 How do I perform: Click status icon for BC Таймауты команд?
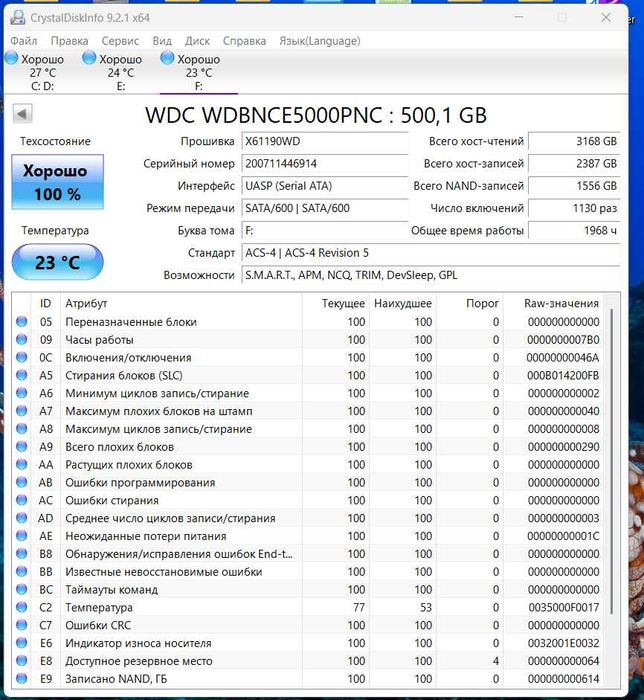[21, 589]
